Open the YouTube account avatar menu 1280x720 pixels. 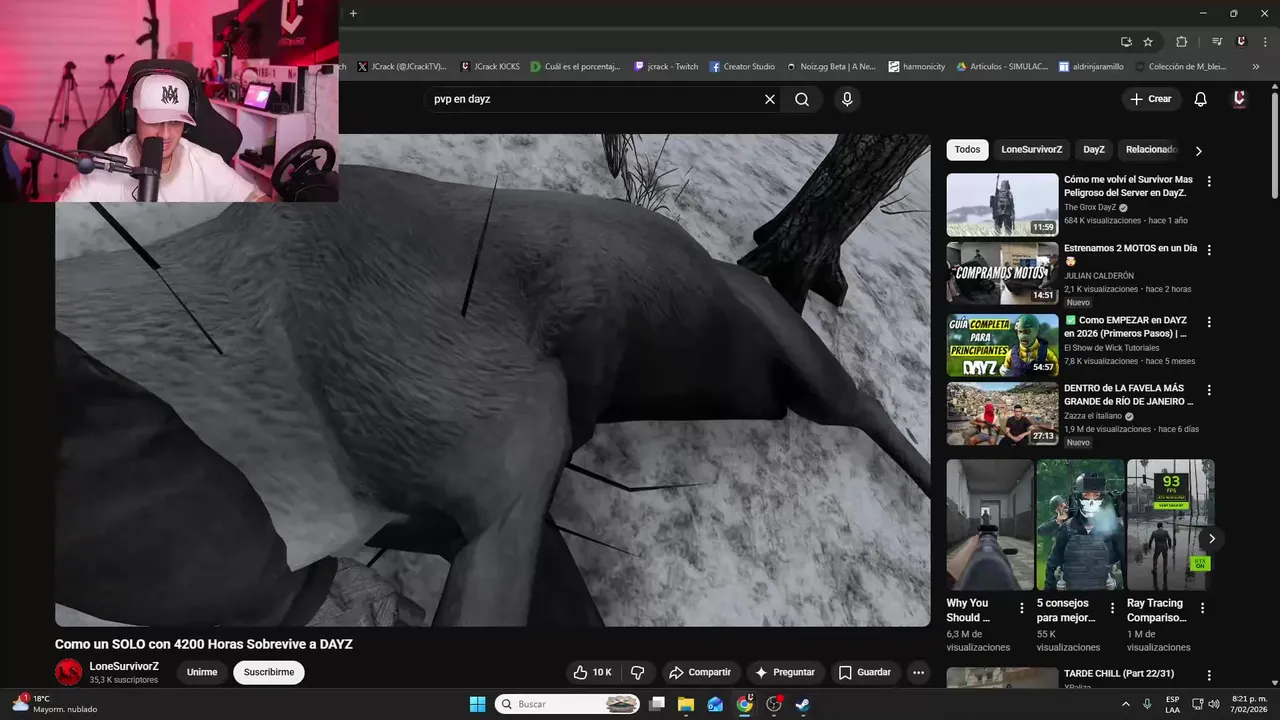(x=1239, y=99)
